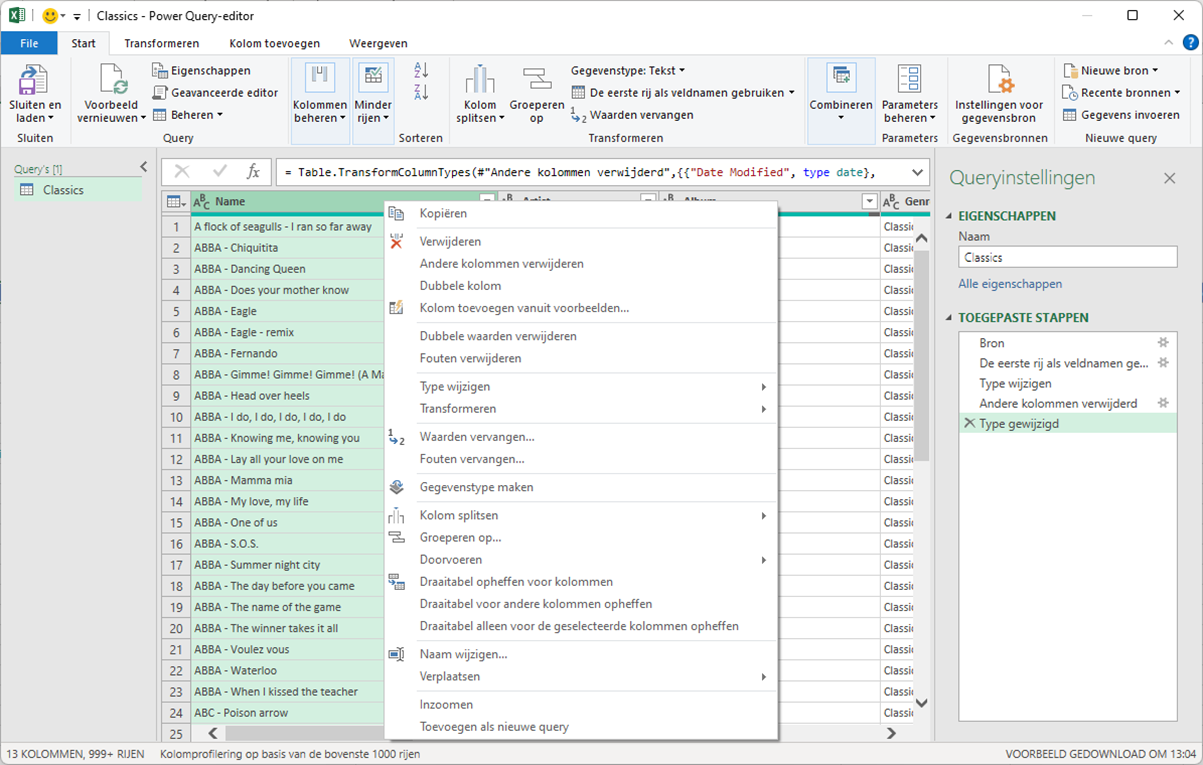Collapse the TOEGEPASTE STAPPEN section triangle
This screenshot has height=765, width=1203.
pos(950,318)
